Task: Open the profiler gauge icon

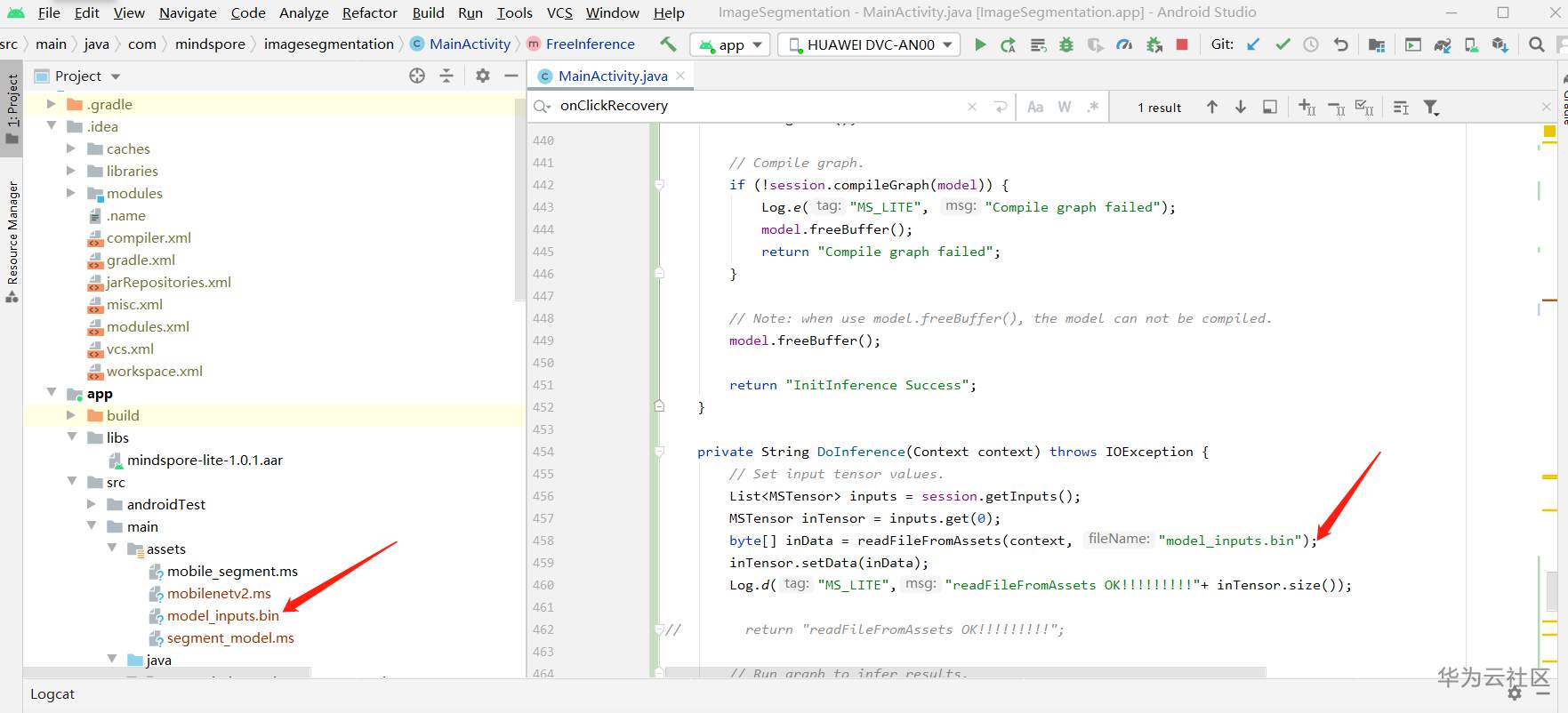Action: point(1124,44)
